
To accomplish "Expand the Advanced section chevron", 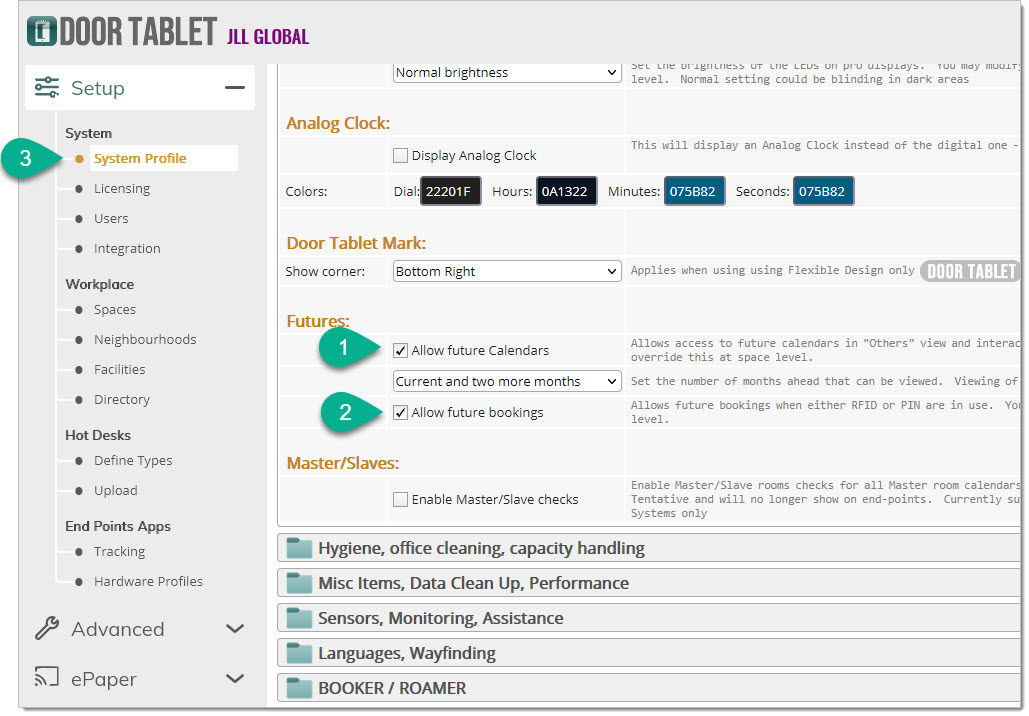I will tap(235, 629).
